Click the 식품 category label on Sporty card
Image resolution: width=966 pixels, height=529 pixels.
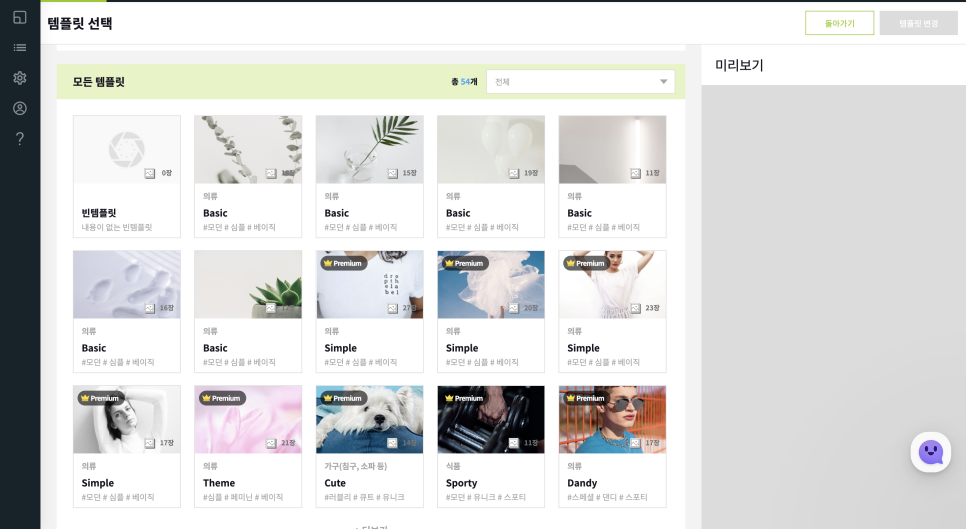click(x=453, y=466)
